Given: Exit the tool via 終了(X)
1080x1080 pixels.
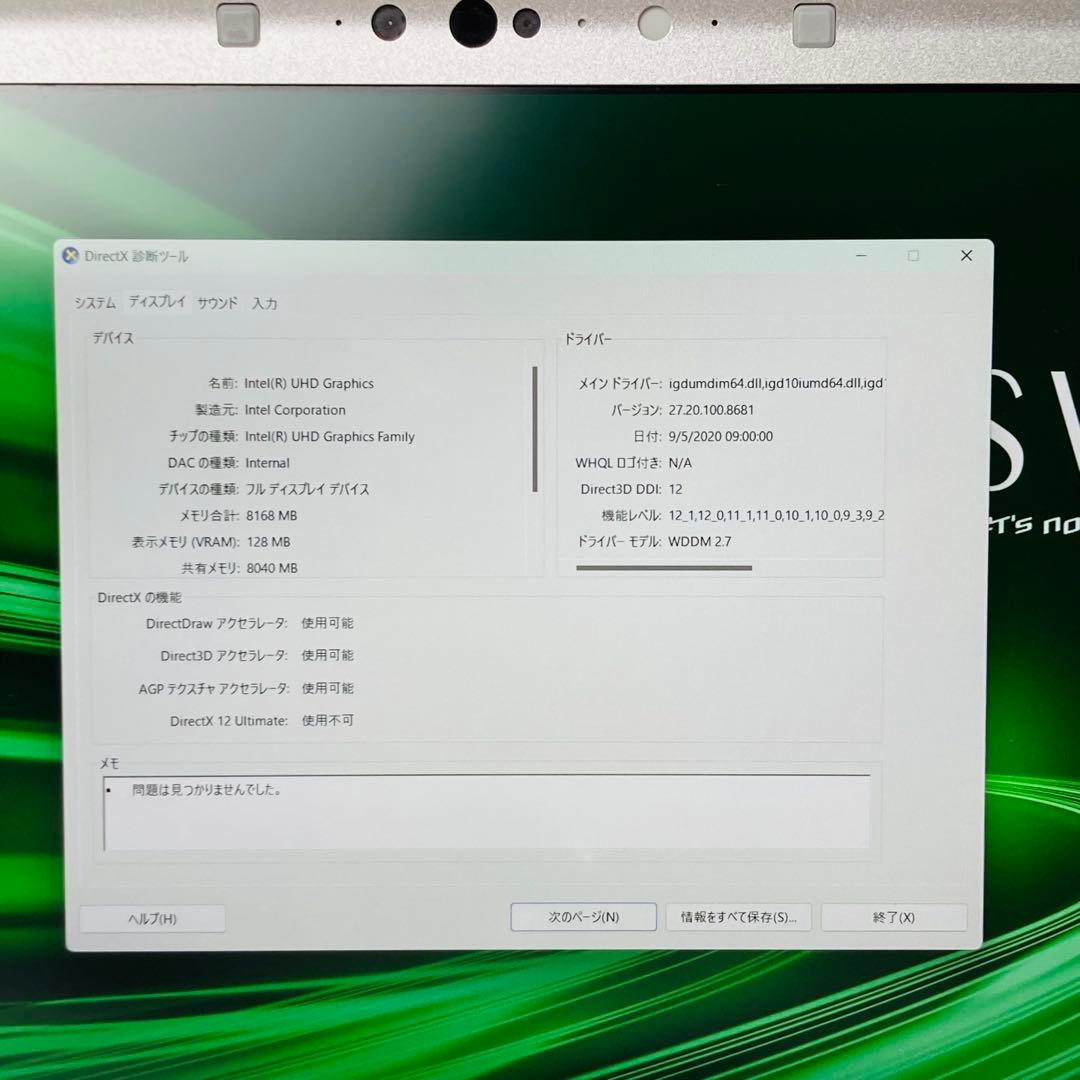Looking at the screenshot, I should coord(894,917).
